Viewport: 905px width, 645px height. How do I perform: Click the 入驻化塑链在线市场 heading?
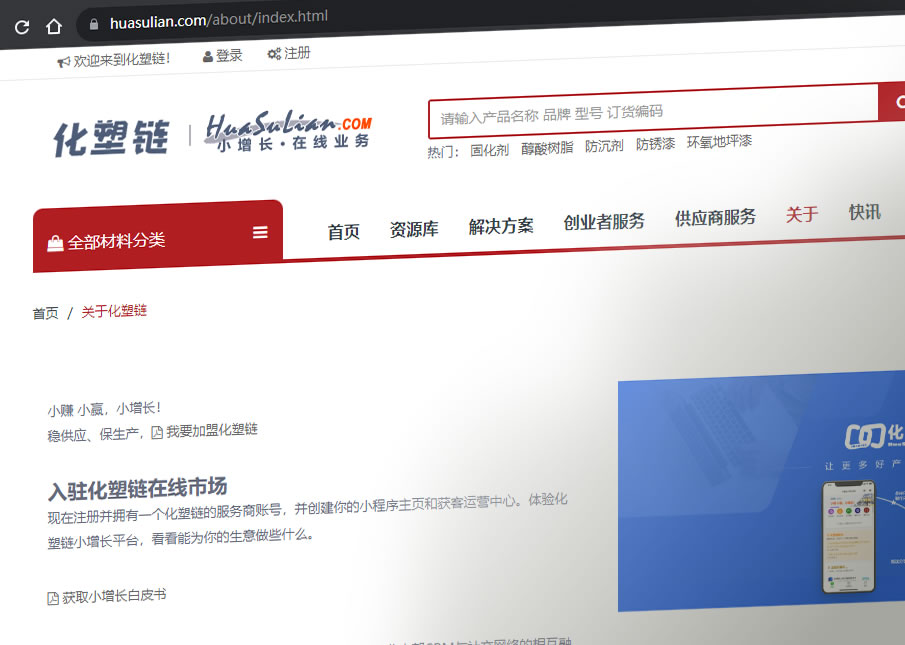137,490
